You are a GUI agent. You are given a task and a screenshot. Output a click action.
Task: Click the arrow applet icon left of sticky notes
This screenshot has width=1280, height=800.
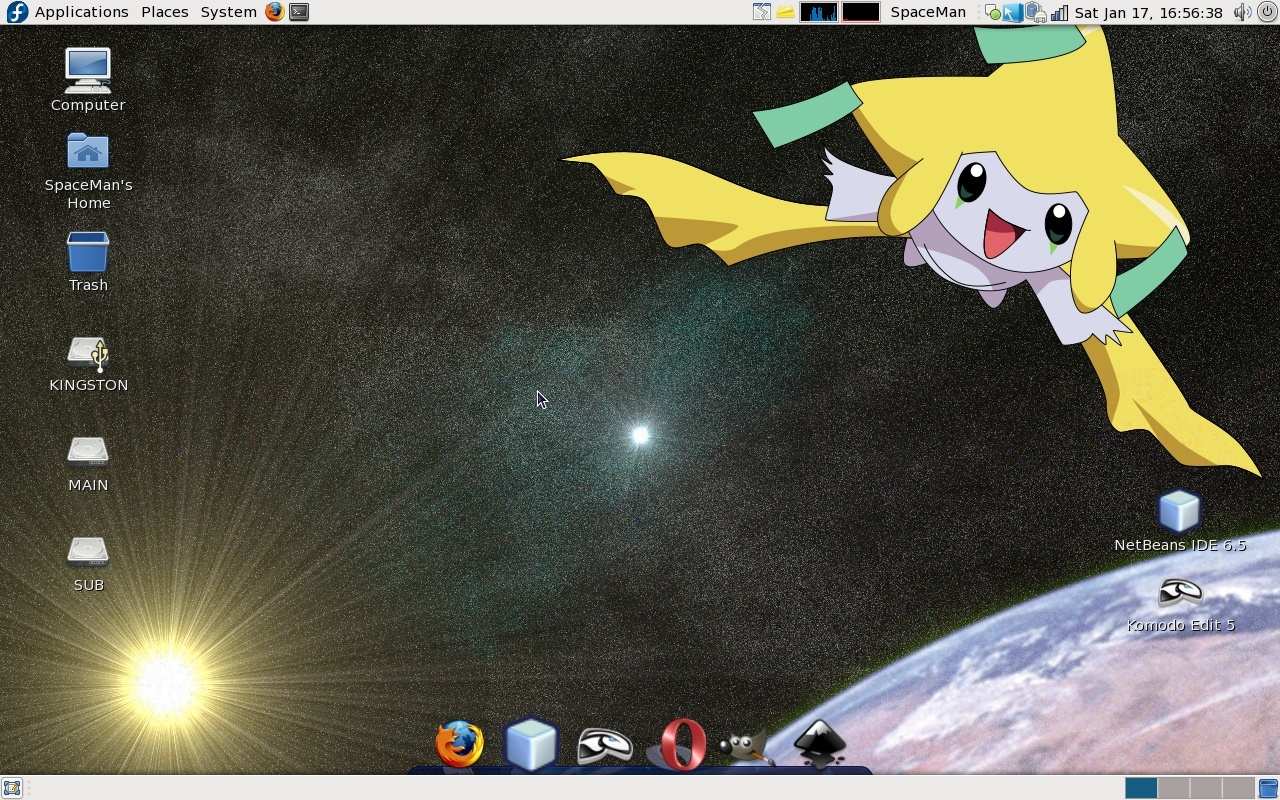tap(762, 12)
